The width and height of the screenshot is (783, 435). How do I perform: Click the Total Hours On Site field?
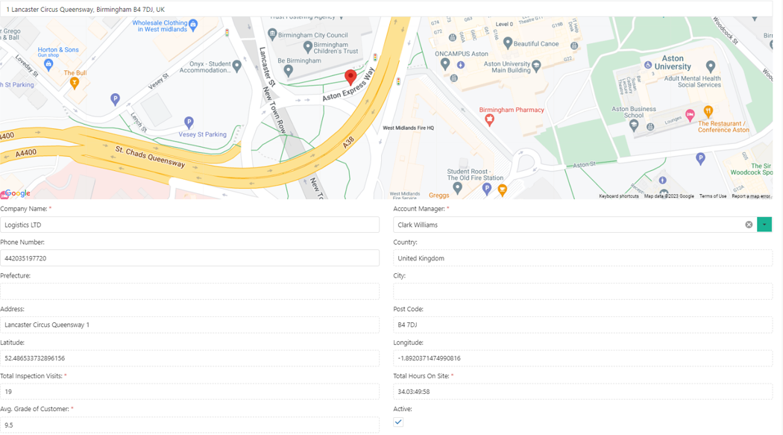[x=583, y=392]
